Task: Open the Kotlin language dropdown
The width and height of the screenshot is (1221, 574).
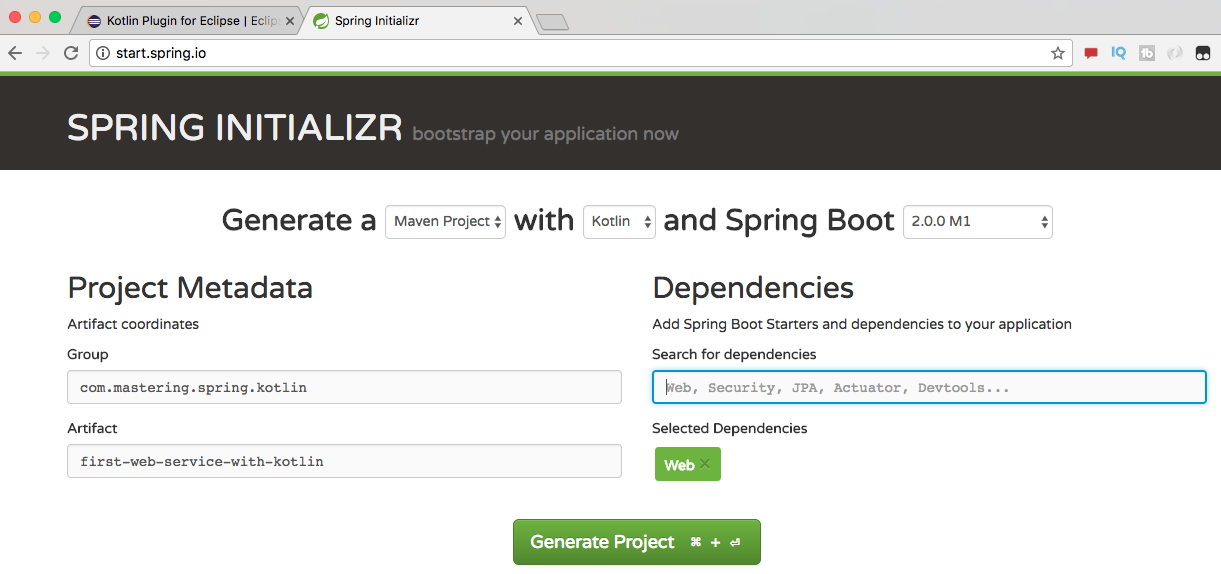Action: pos(619,221)
